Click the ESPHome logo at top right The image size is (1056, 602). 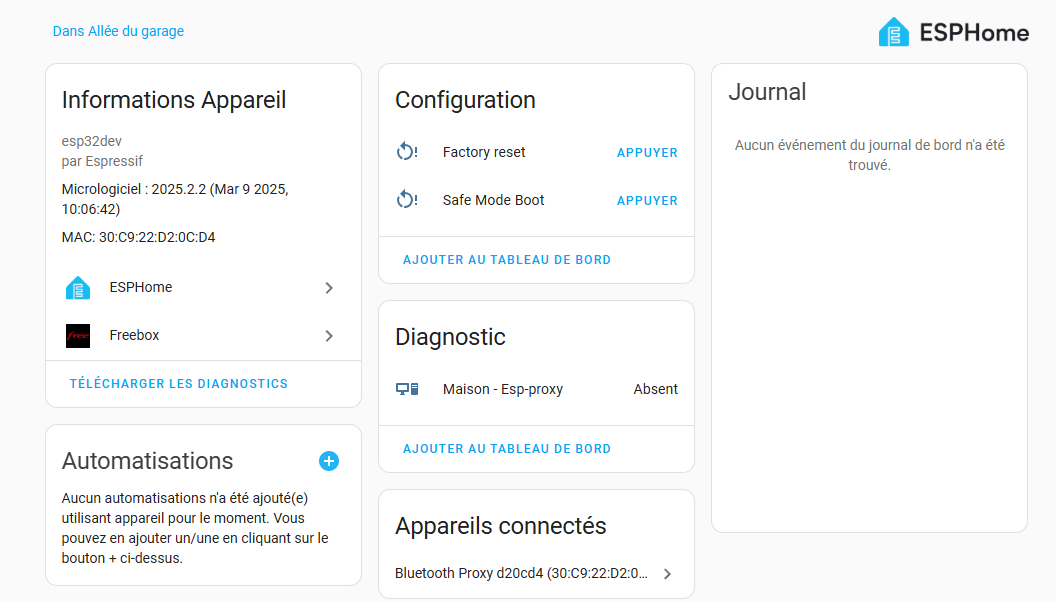point(952,33)
